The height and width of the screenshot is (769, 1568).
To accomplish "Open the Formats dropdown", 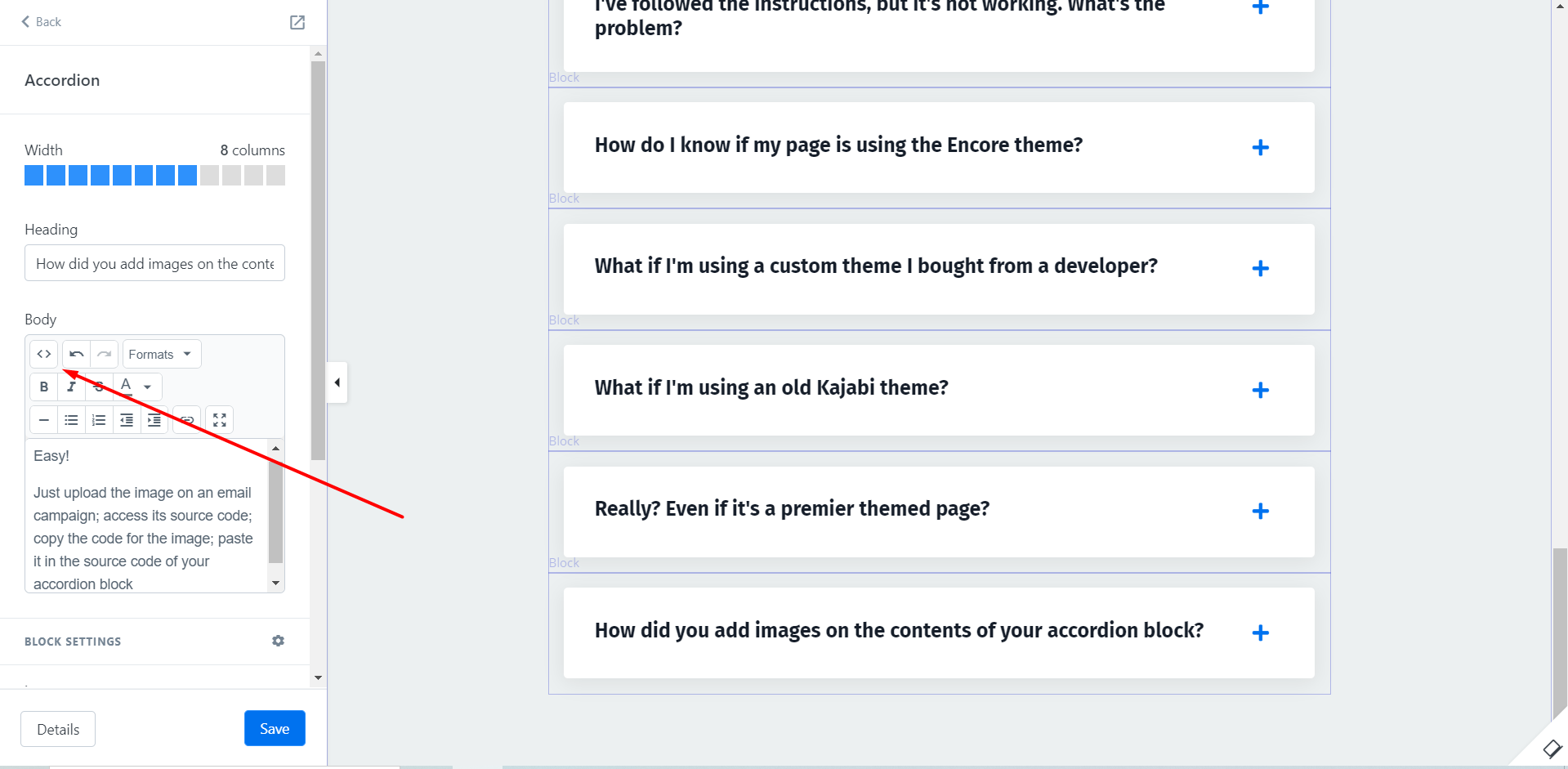I will (x=161, y=354).
